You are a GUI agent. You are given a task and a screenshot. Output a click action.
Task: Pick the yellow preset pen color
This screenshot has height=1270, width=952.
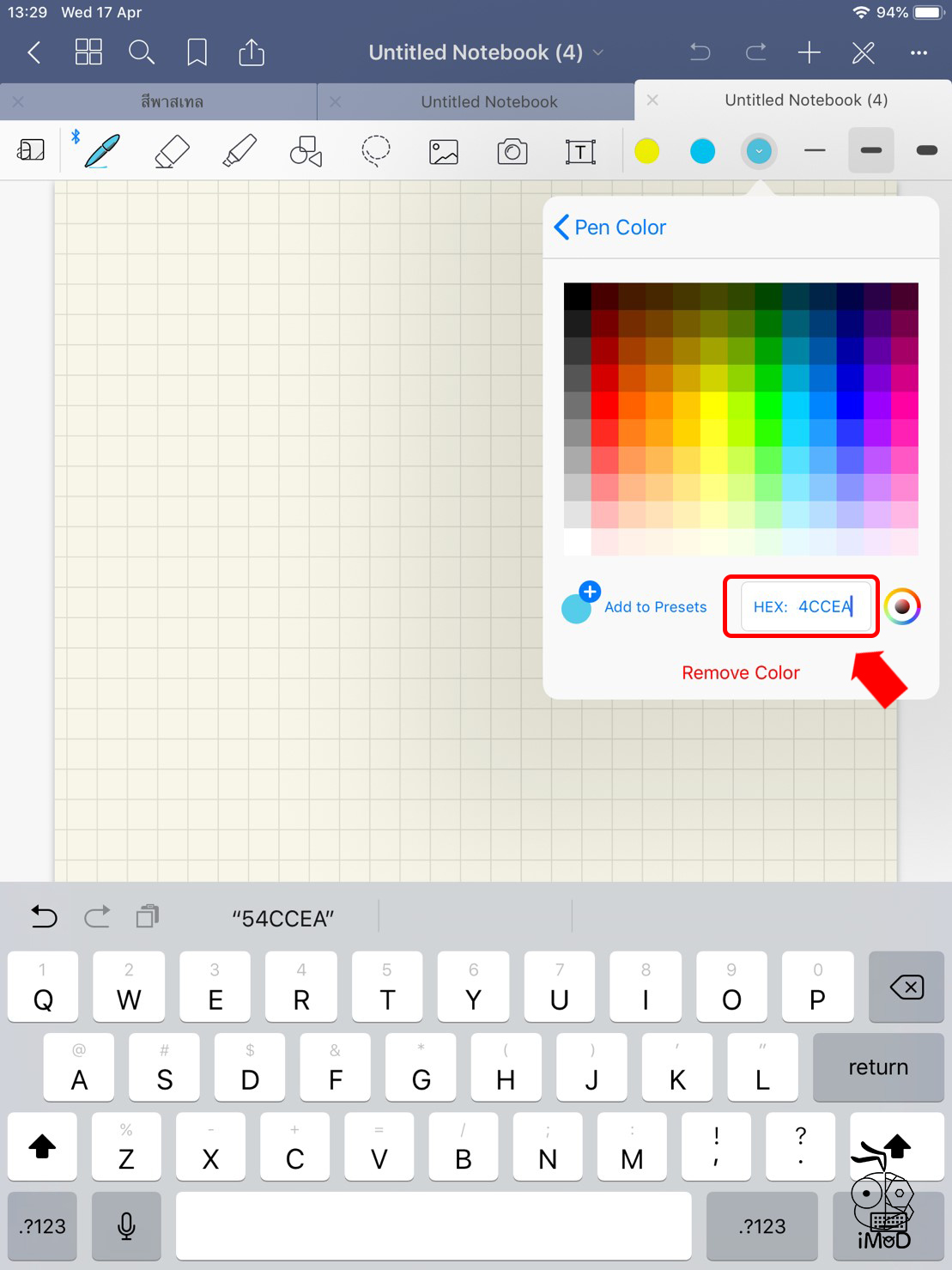(646, 152)
